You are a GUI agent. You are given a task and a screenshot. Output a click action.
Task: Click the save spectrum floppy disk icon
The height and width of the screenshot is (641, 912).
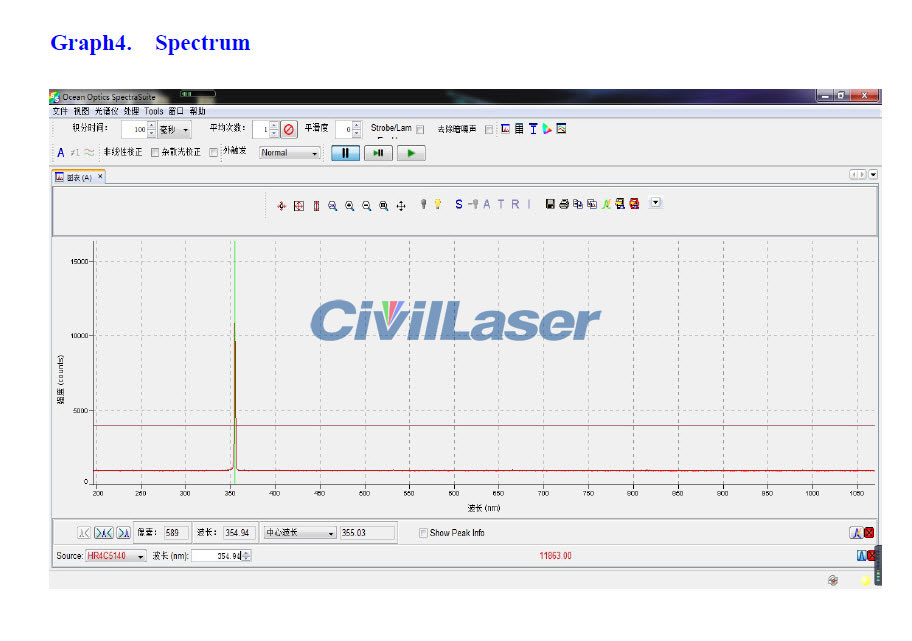[550, 204]
